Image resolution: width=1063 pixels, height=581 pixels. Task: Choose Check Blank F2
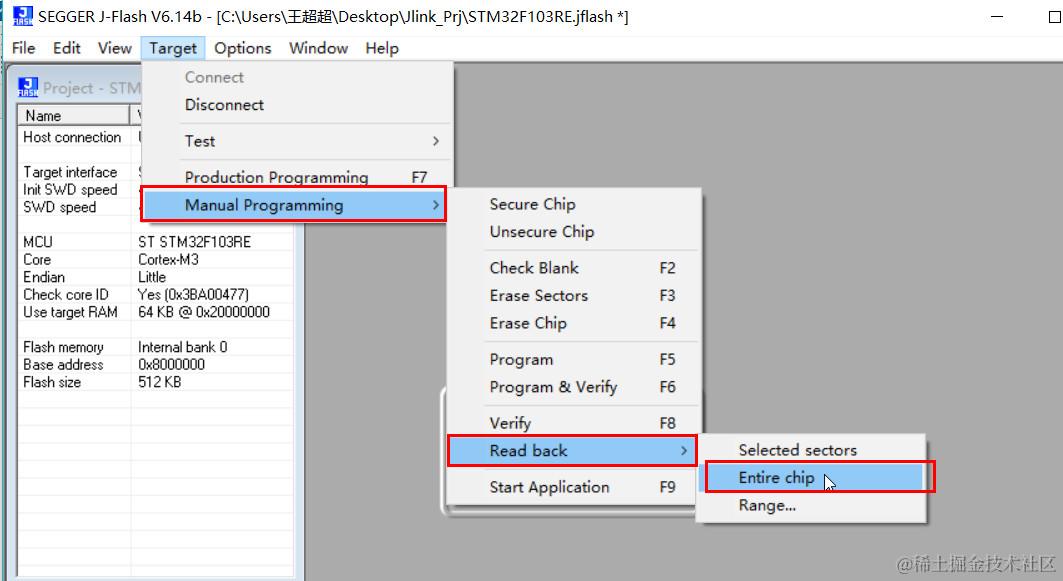[x=574, y=268]
